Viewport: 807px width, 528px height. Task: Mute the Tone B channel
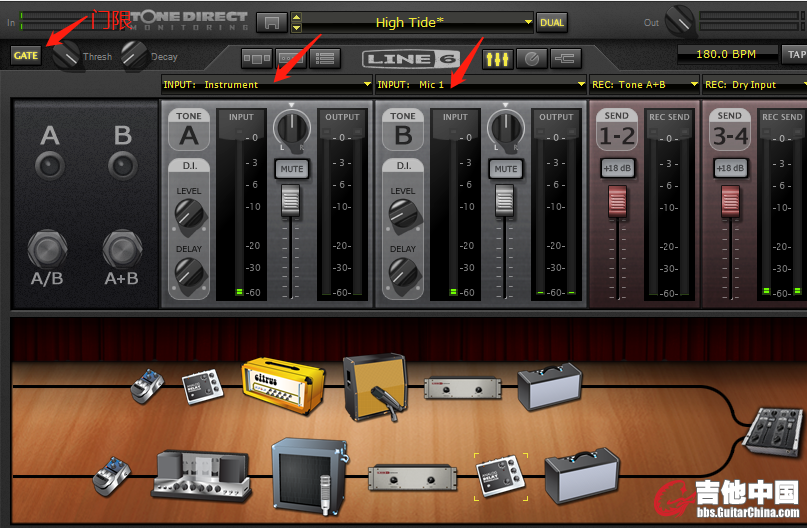click(x=506, y=169)
